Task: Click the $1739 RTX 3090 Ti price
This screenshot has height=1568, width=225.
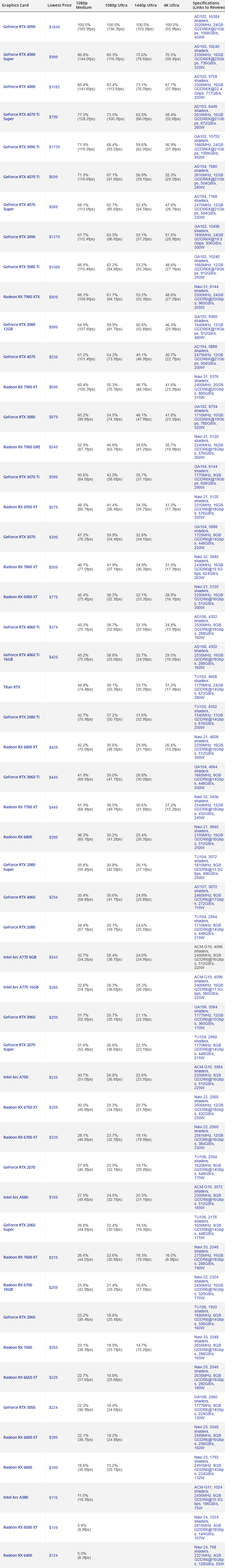Action: click(54, 147)
